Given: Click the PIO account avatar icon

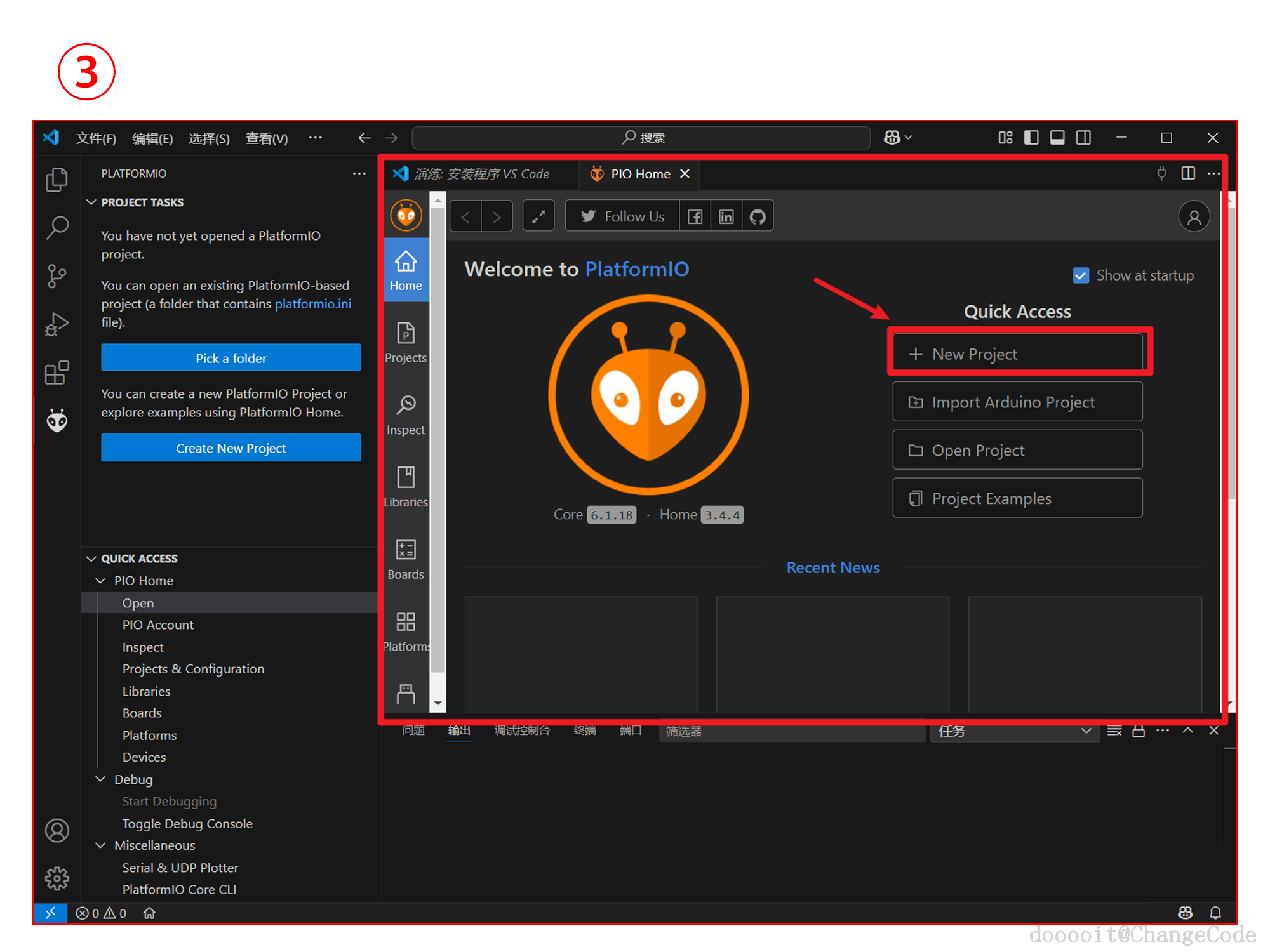Looking at the screenshot, I should 1194,217.
